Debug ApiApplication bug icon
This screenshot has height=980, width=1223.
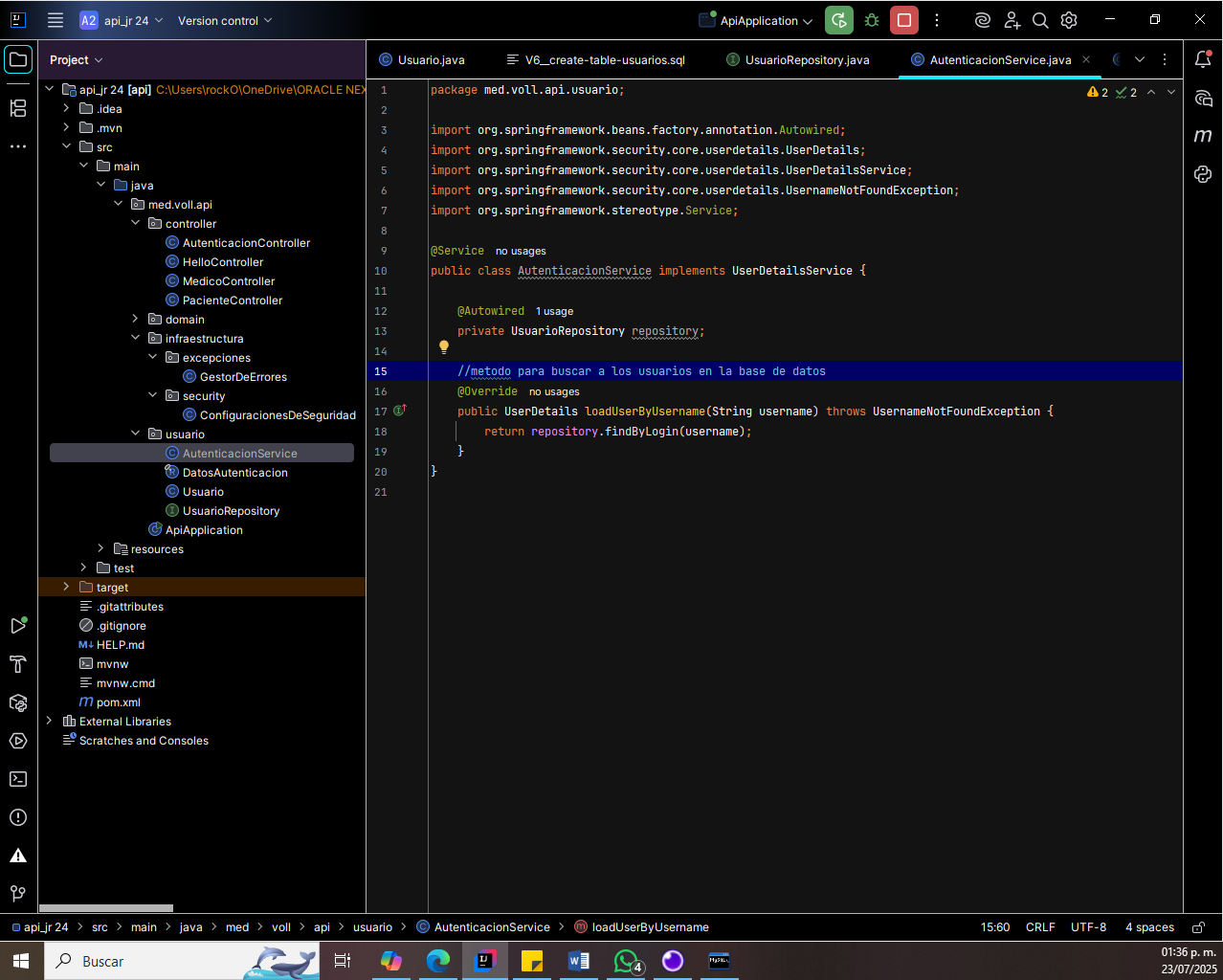click(x=872, y=20)
